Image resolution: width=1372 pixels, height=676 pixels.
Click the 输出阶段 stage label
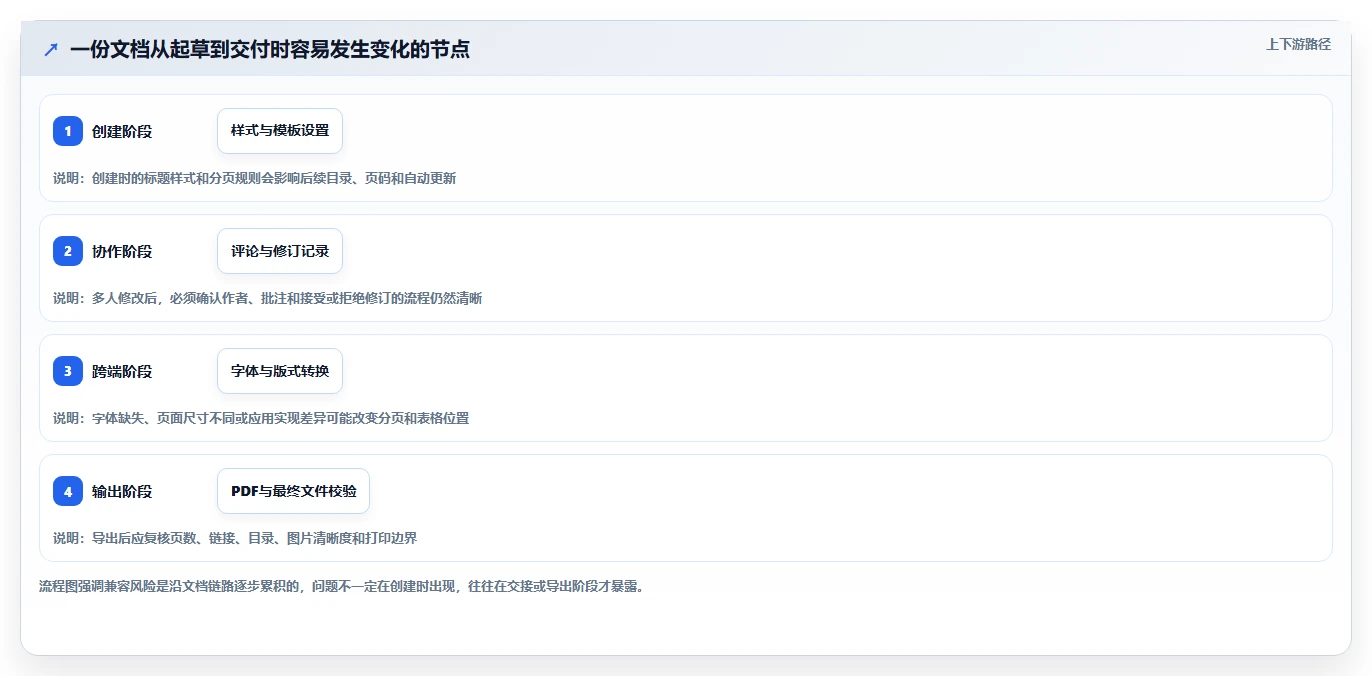tap(122, 491)
